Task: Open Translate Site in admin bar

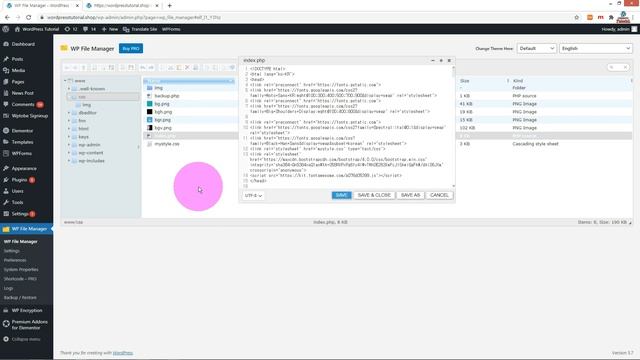Action: click(140, 29)
